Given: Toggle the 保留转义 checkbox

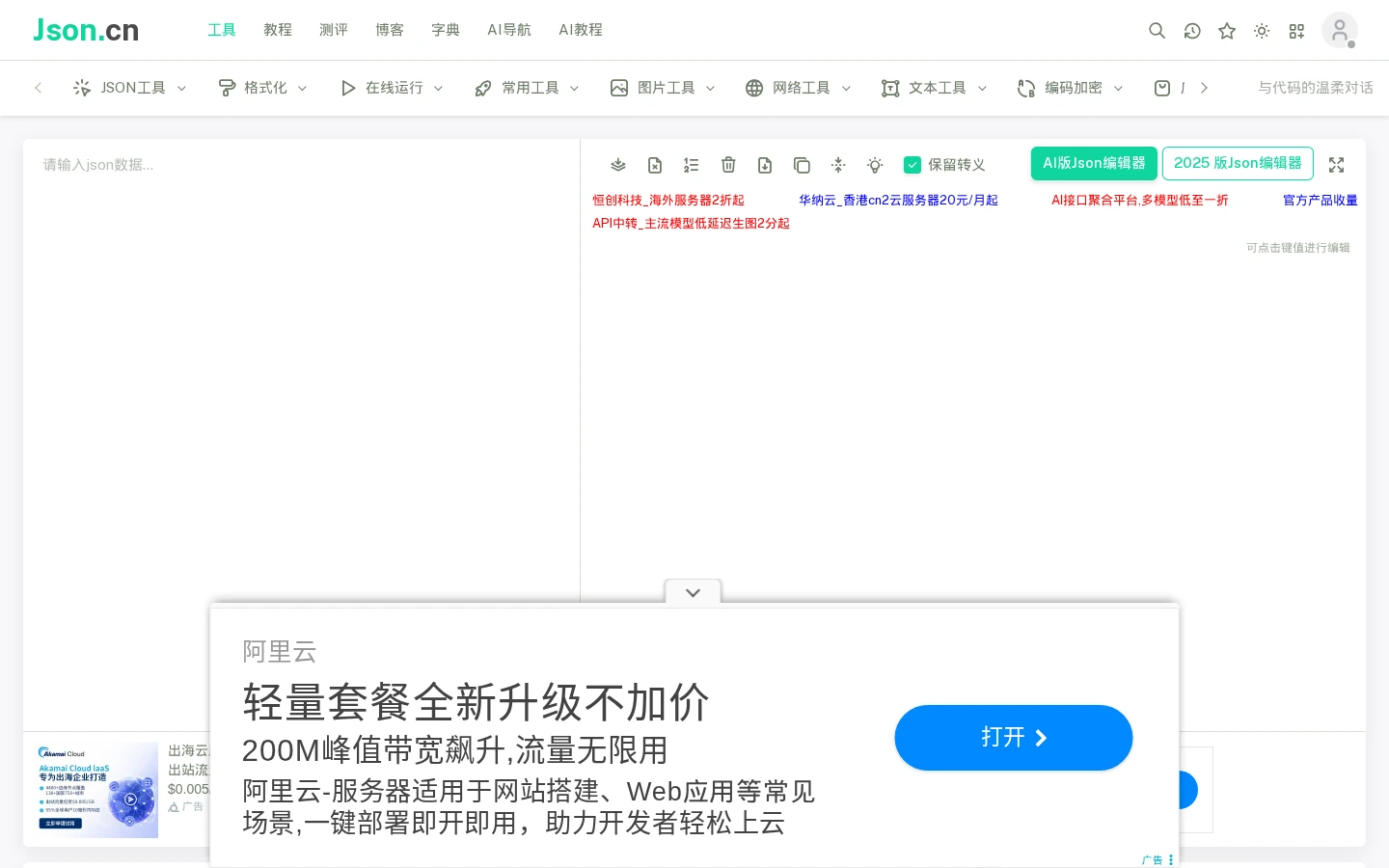Looking at the screenshot, I should [x=912, y=165].
